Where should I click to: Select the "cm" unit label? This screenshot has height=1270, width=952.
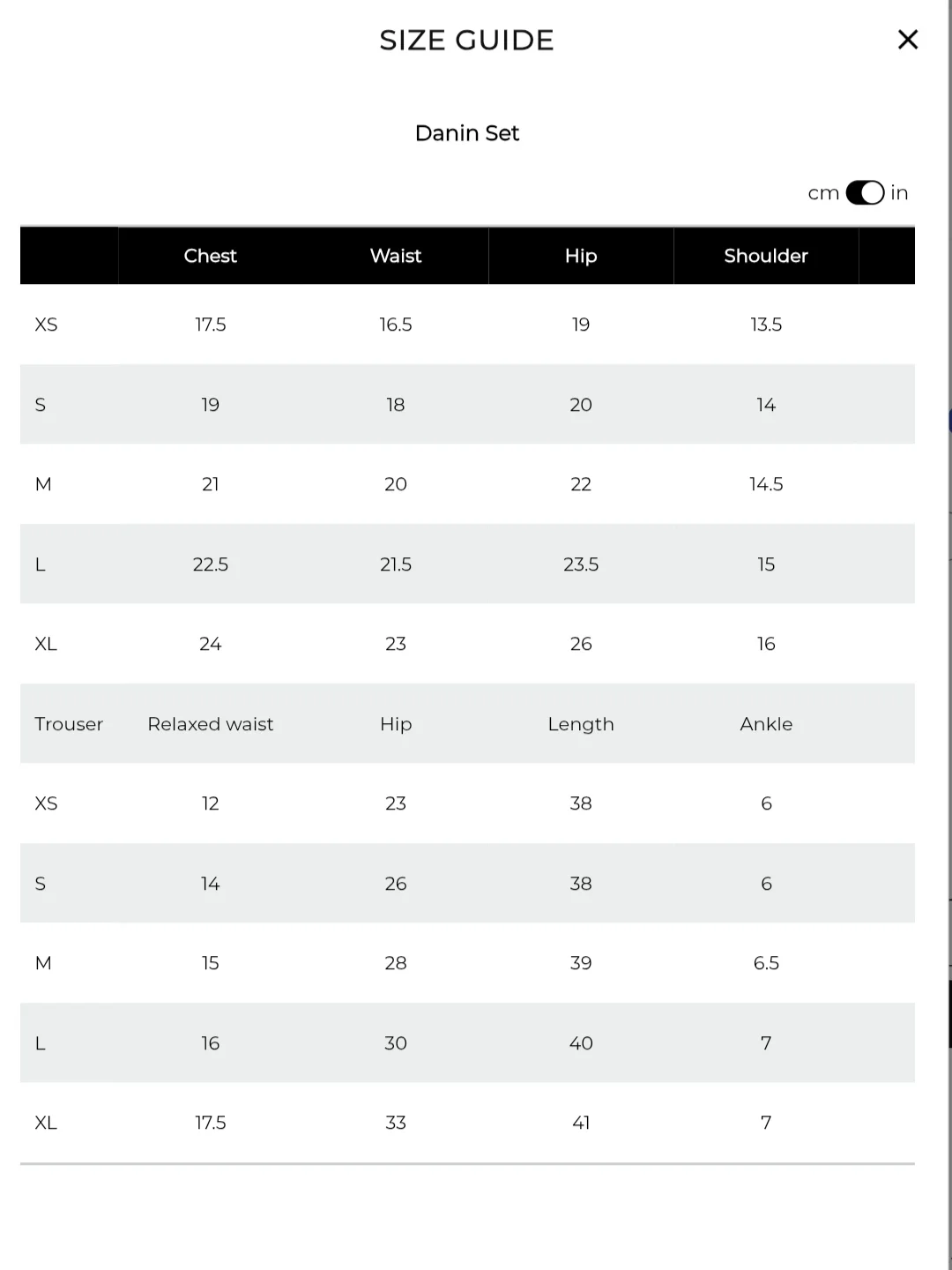point(823,193)
